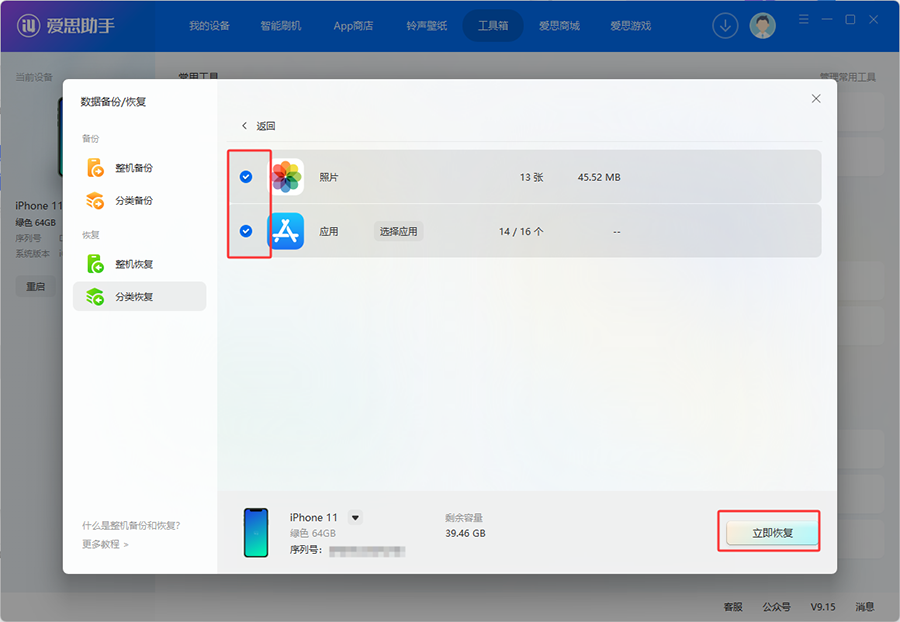Viewport: 900px width, 622px height.
Task: Select the 分类恢复 text label in sidebar
Action: pos(134,297)
